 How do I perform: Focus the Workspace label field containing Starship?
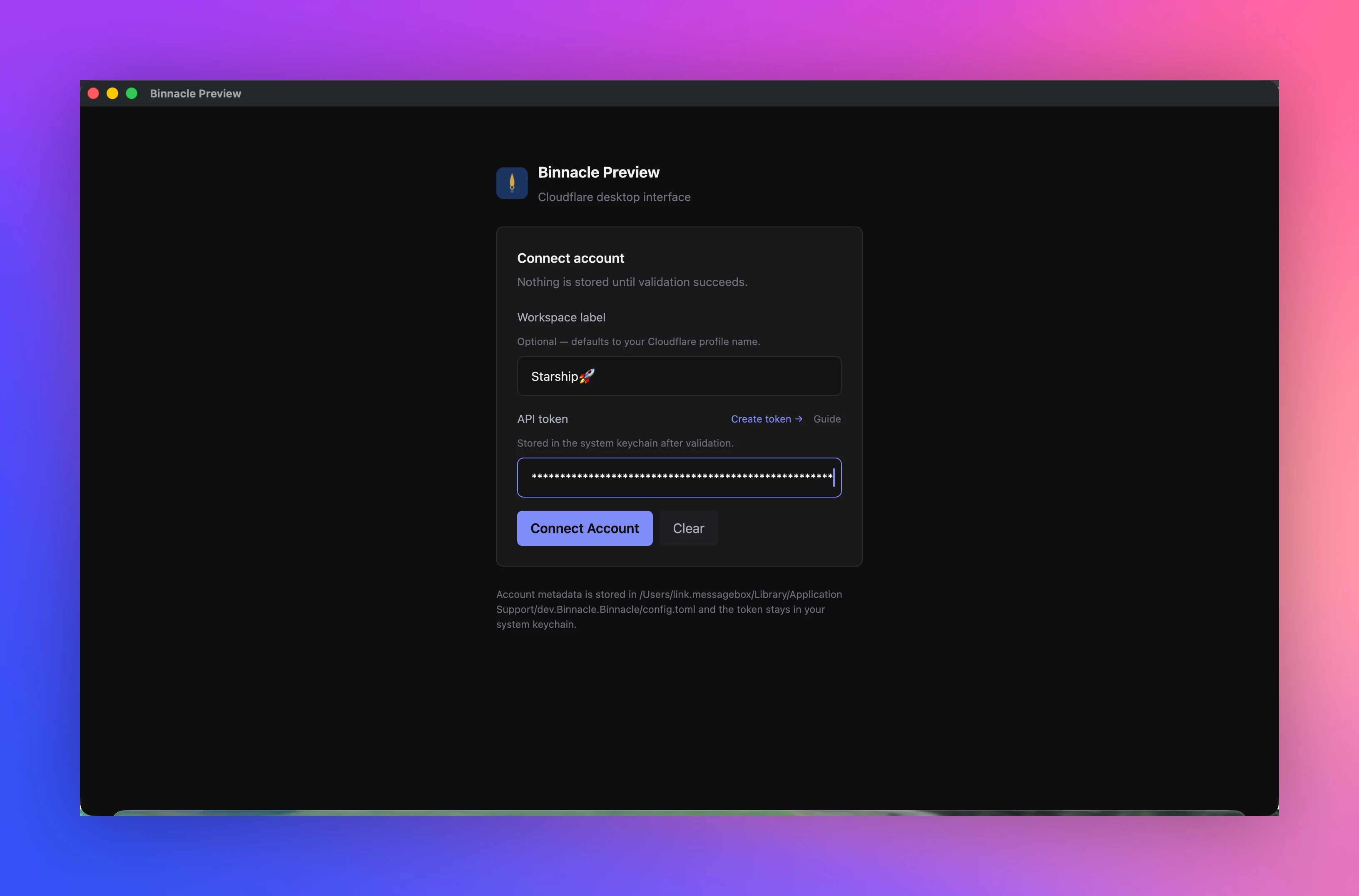coord(679,376)
